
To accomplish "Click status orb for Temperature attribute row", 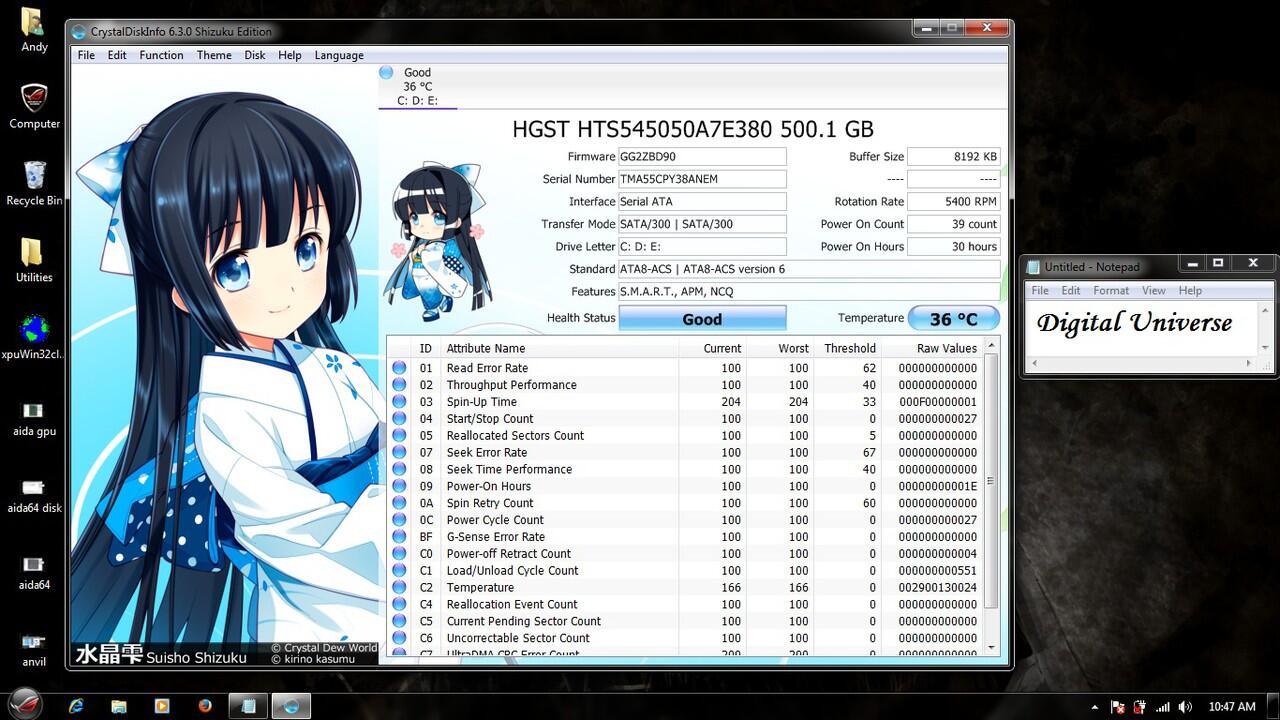I will tap(399, 588).
